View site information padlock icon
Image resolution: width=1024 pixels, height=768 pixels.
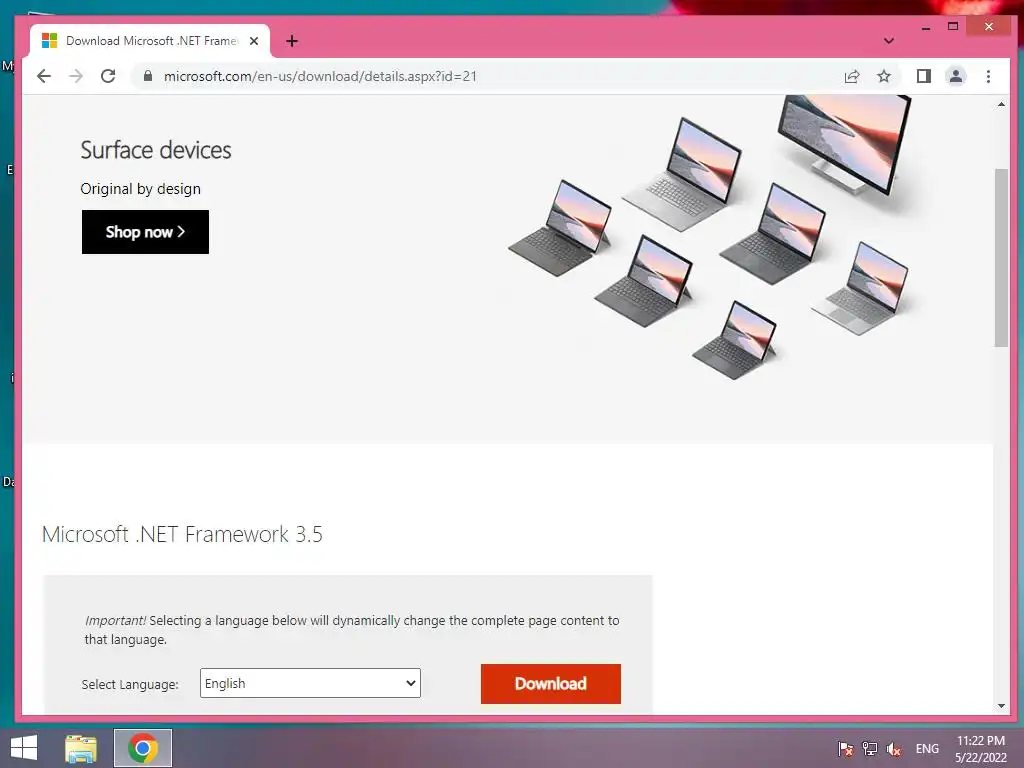(148, 76)
